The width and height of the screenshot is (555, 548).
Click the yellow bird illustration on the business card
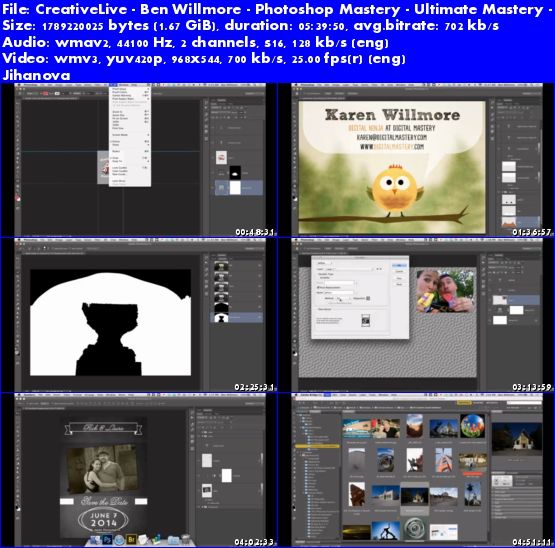(395, 191)
